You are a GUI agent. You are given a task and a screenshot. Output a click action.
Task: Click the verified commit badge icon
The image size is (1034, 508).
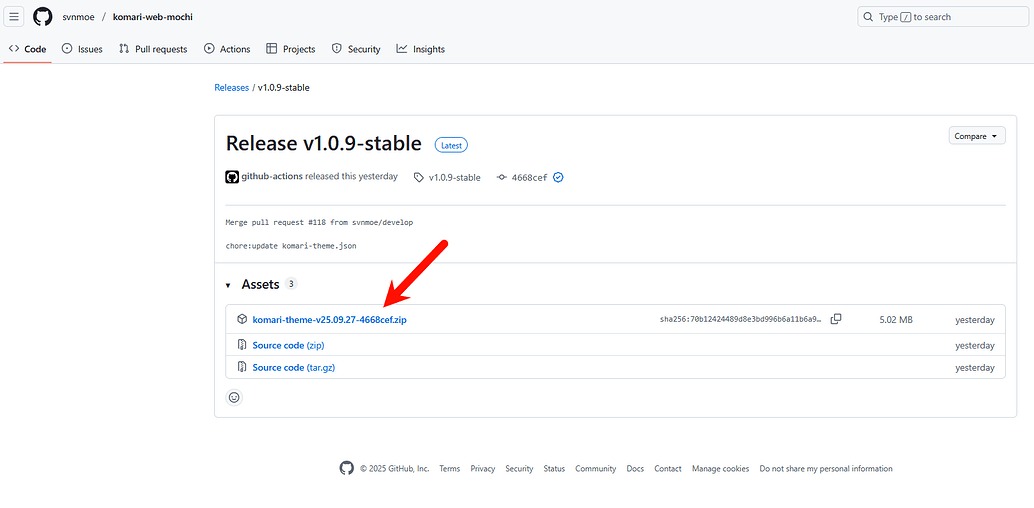click(559, 177)
